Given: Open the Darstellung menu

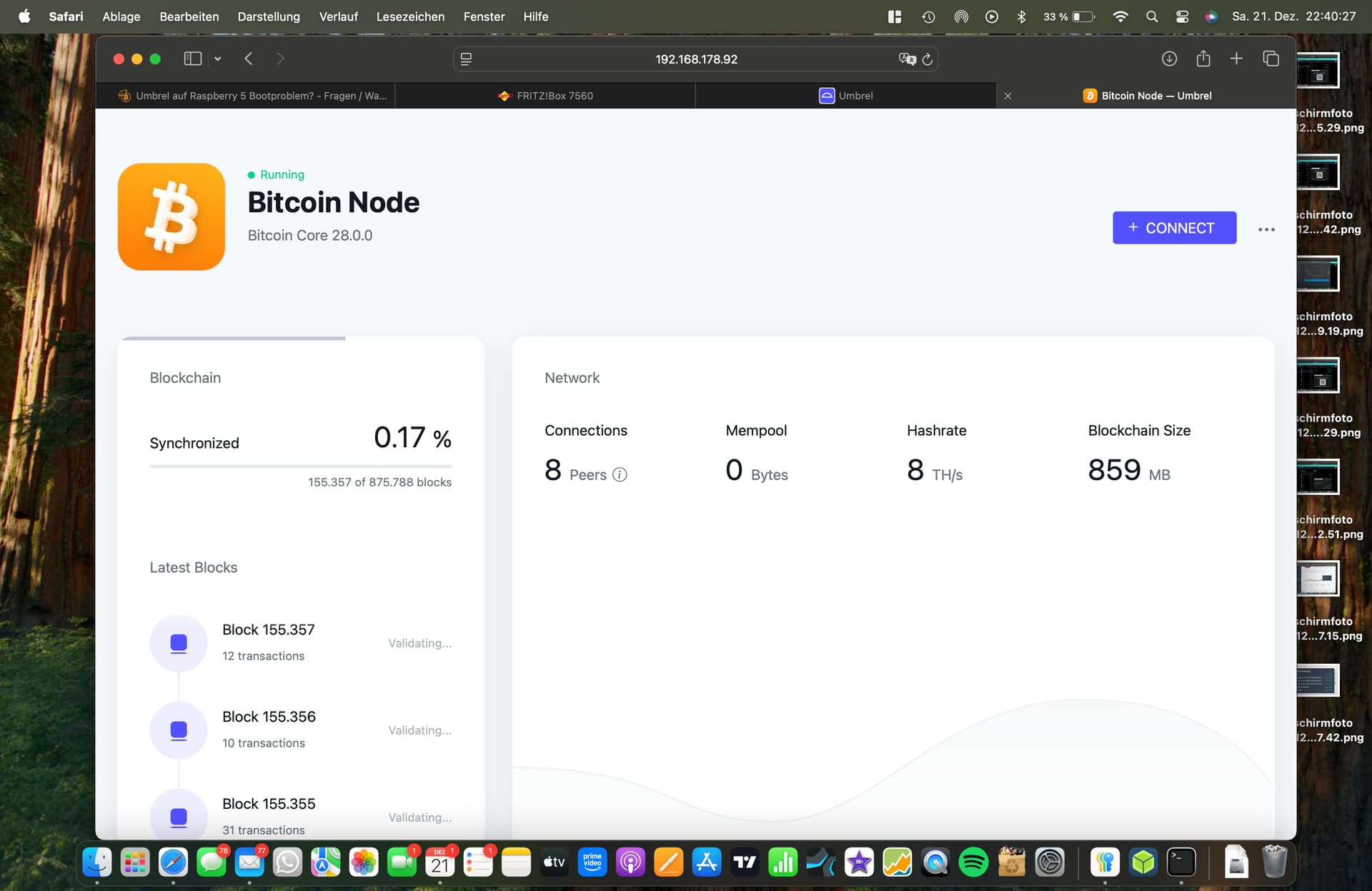Looking at the screenshot, I should pyautogui.click(x=269, y=16).
